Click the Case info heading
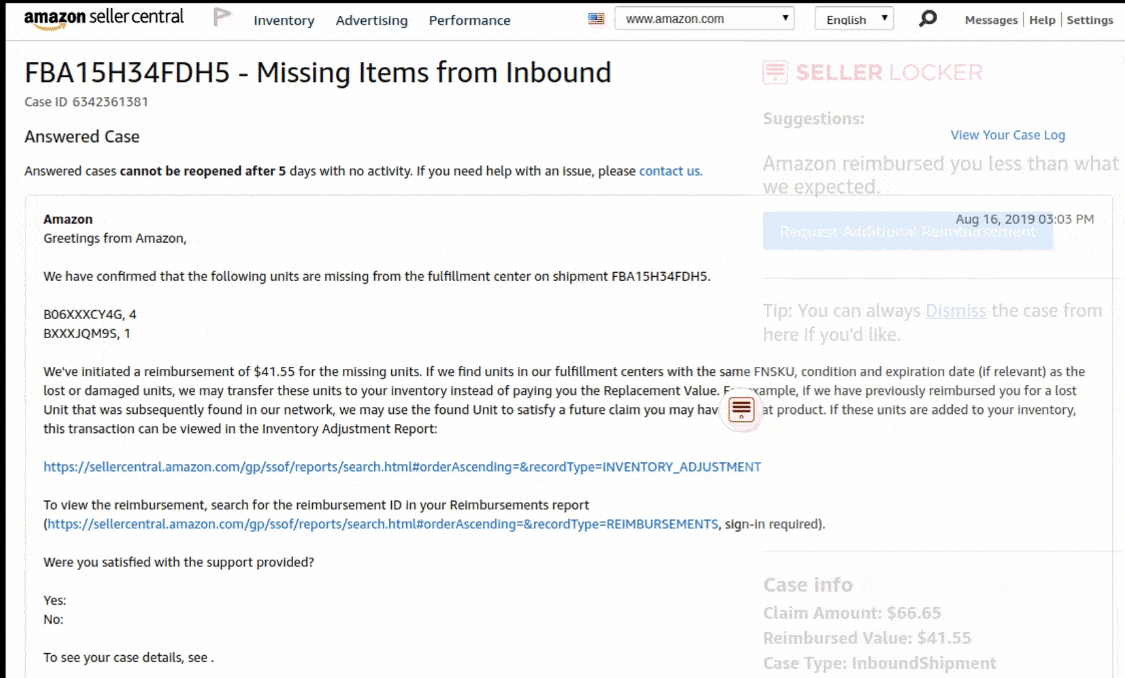This screenshot has height=678, width=1125. click(x=808, y=585)
